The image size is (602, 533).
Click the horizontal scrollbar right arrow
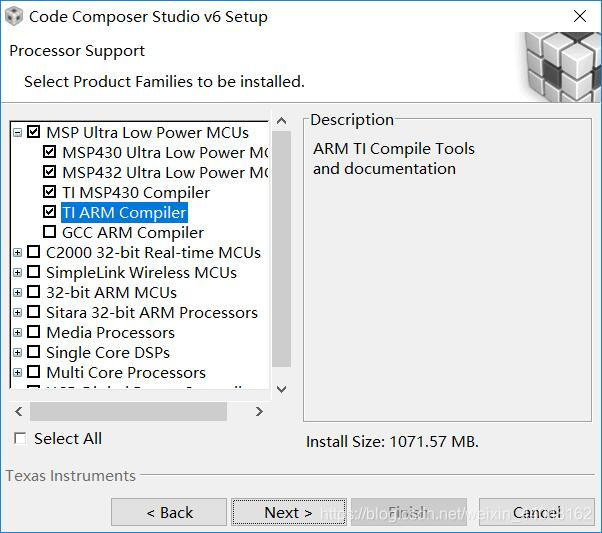[259, 411]
